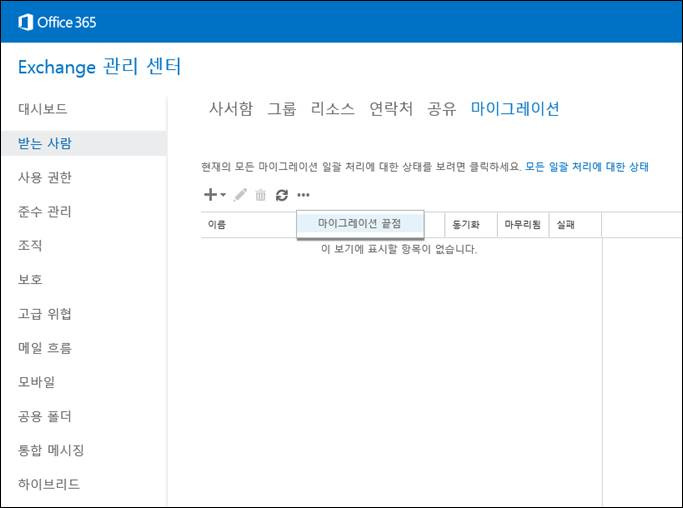
Task: Open 조직 in sidebar
Action: tap(30, 245)
